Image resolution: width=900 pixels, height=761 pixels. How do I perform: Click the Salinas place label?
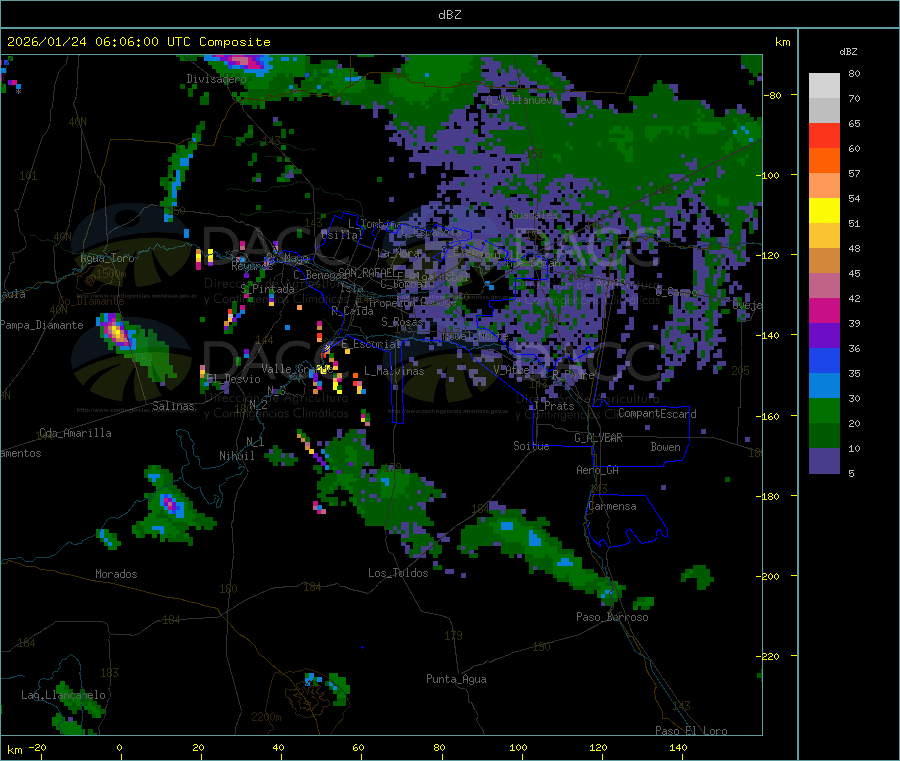click(x=173, y=406)
